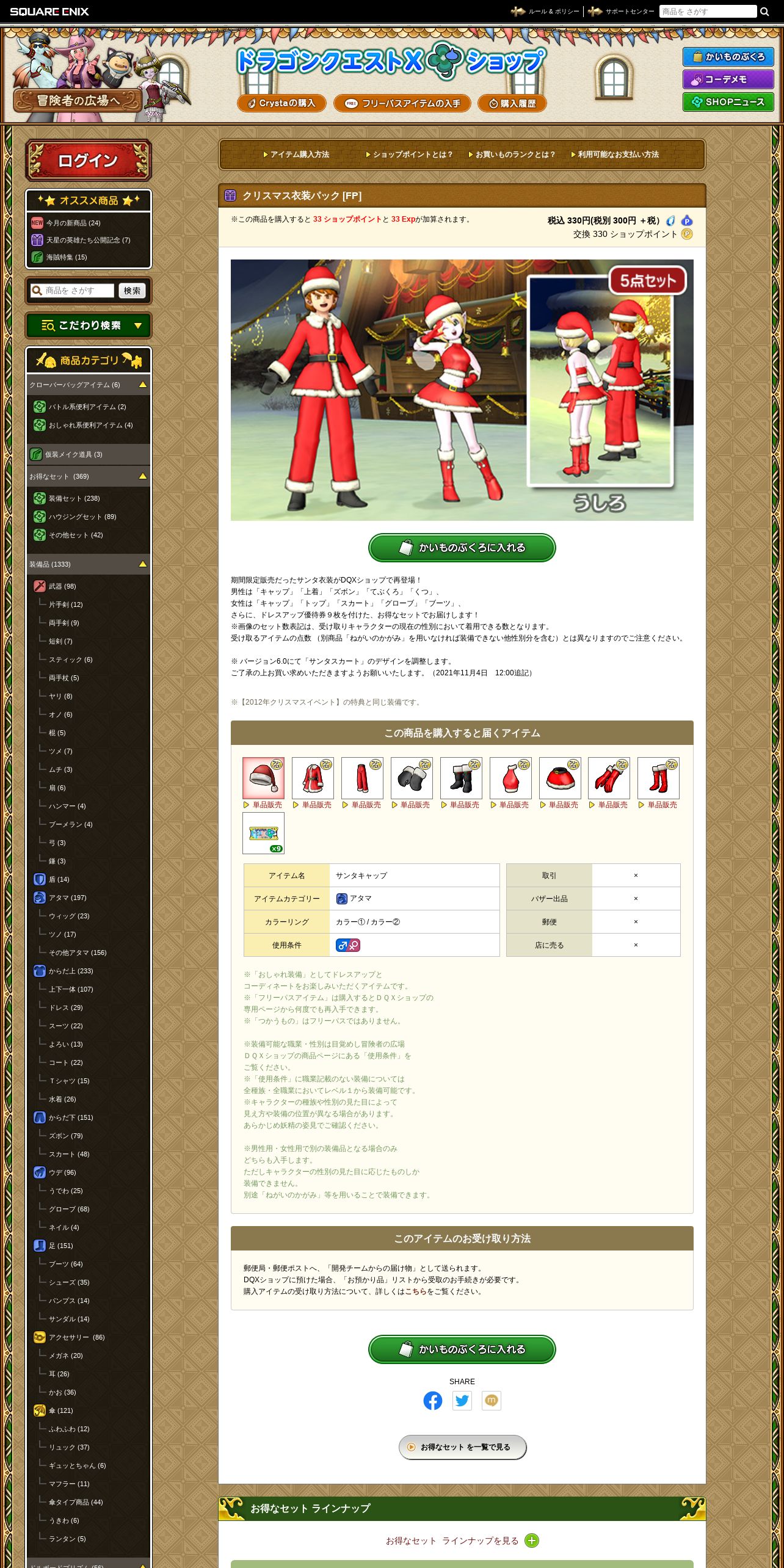Screen dimensions: 784x1568
Task: Click the main Christmas costume product image
Action: pyautogui.click(x=462, y=390)
